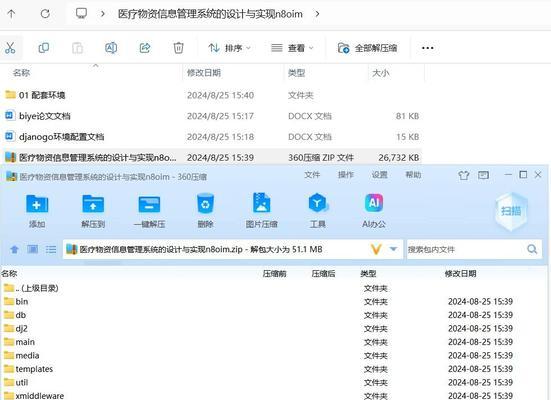Screen dimensions: 551x400
Task: Click the three-dot more options button
Action: click(x=427, y=48)
